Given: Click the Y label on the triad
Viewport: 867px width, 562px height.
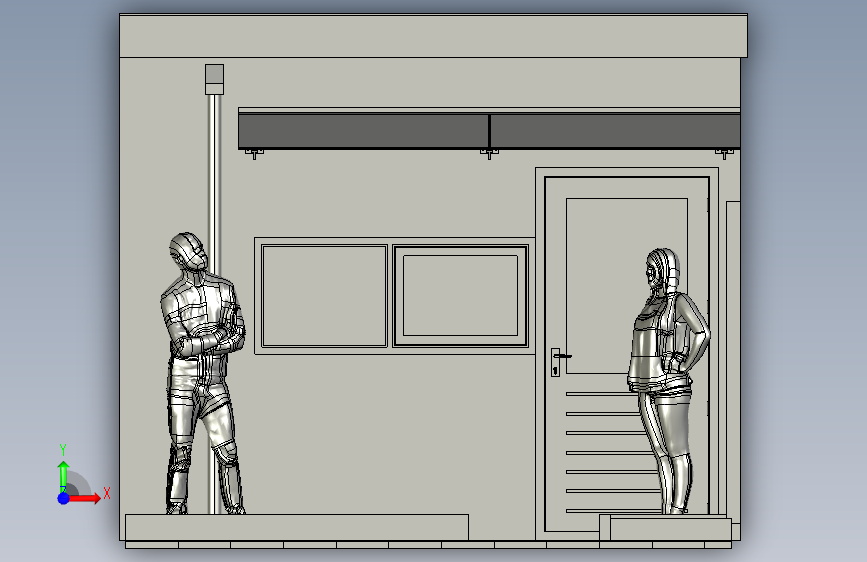Looking at the screenshot, I should coord(63,450).
